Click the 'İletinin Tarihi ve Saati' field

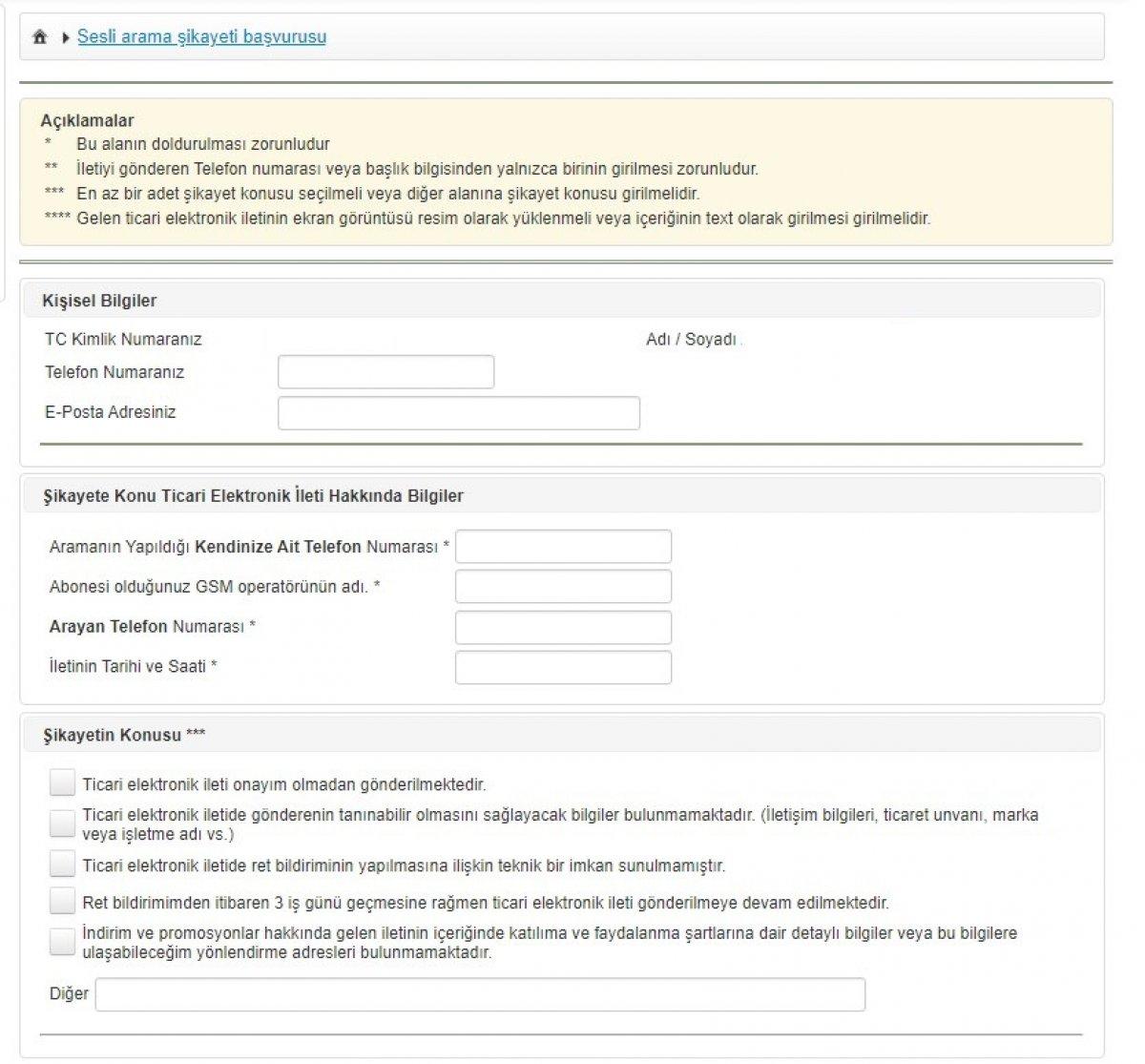(563, 668)
